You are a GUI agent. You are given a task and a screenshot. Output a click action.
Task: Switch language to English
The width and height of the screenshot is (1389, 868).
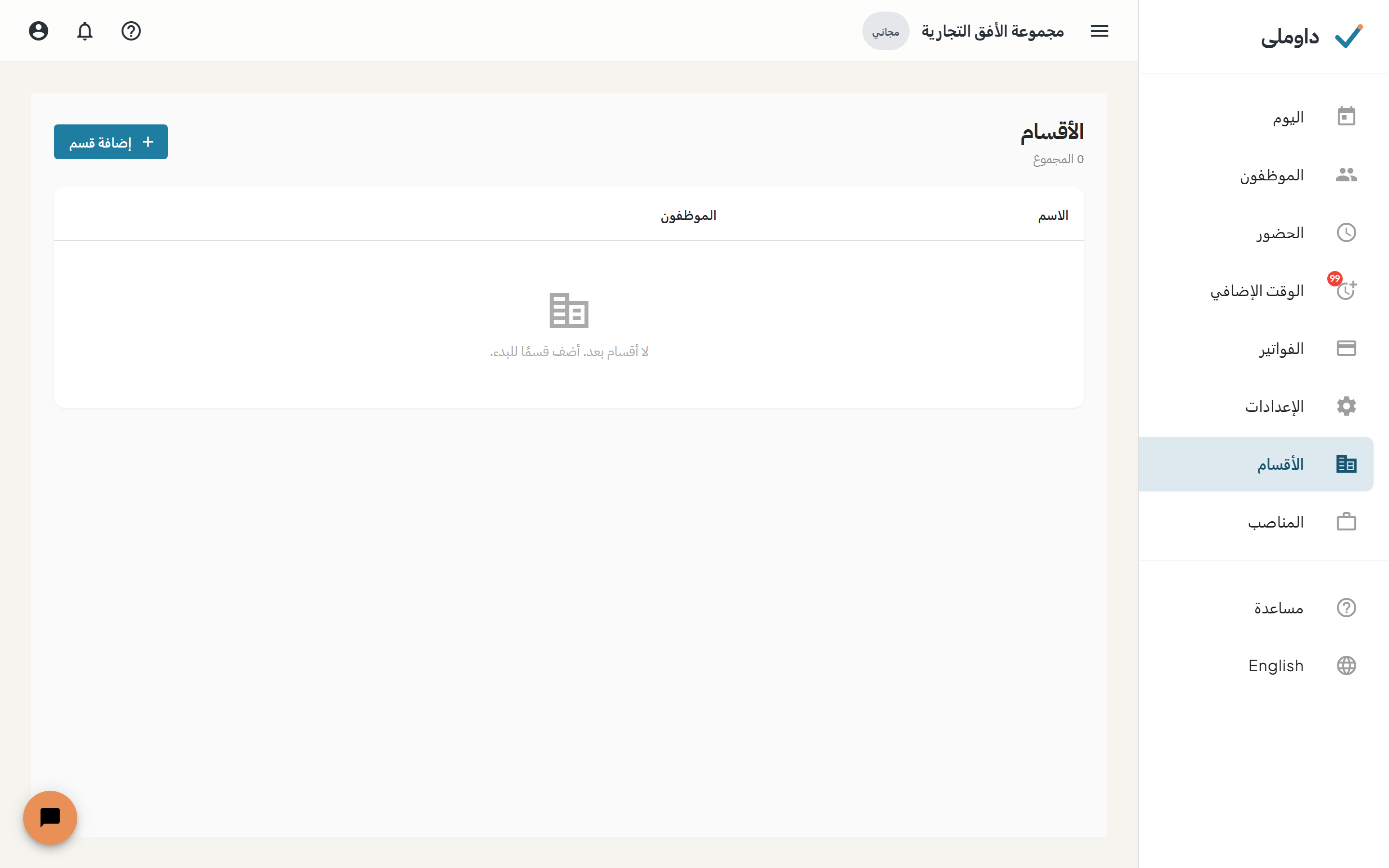(x=1256, y=665)
